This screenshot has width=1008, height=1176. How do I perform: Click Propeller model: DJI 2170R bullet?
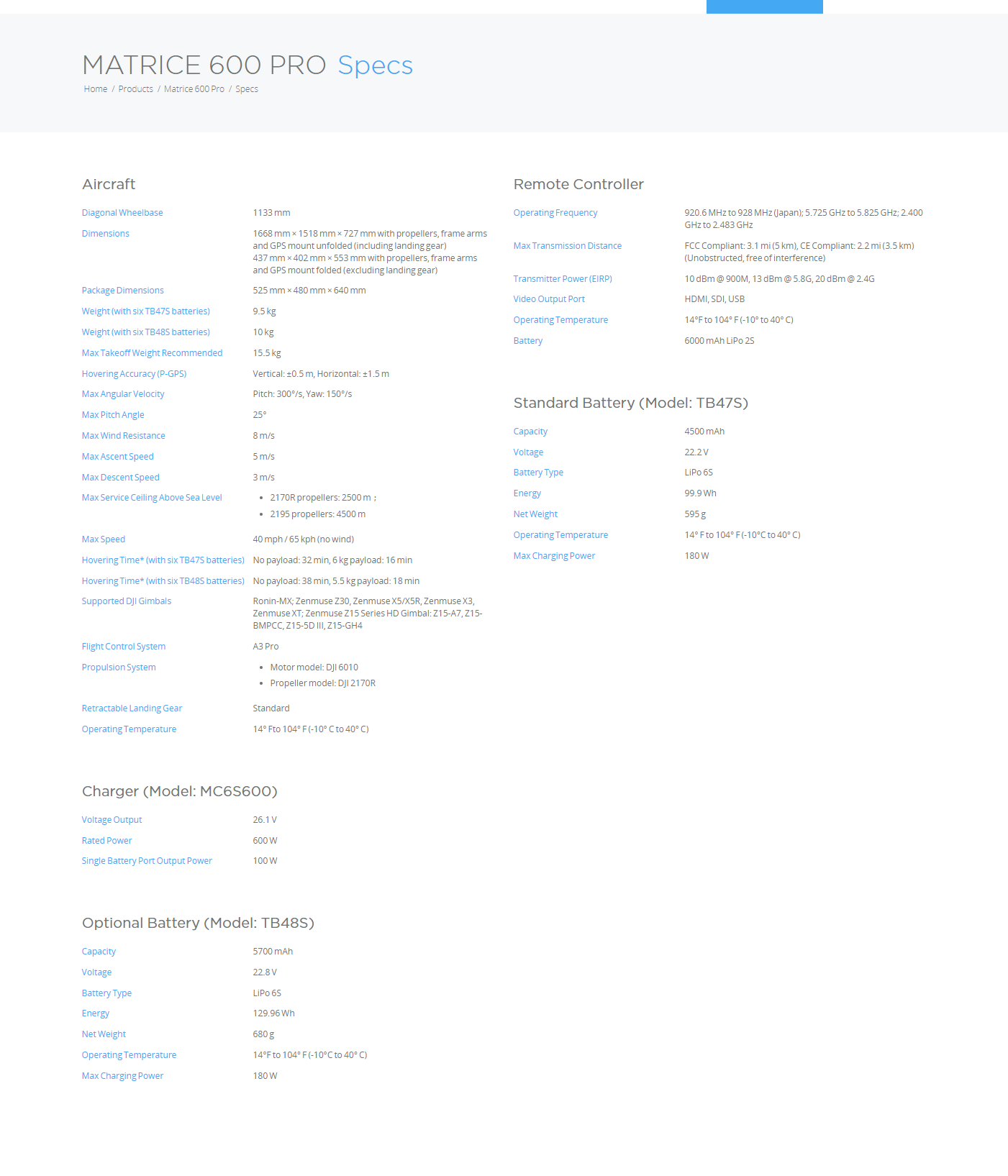[x=323, y=683]
